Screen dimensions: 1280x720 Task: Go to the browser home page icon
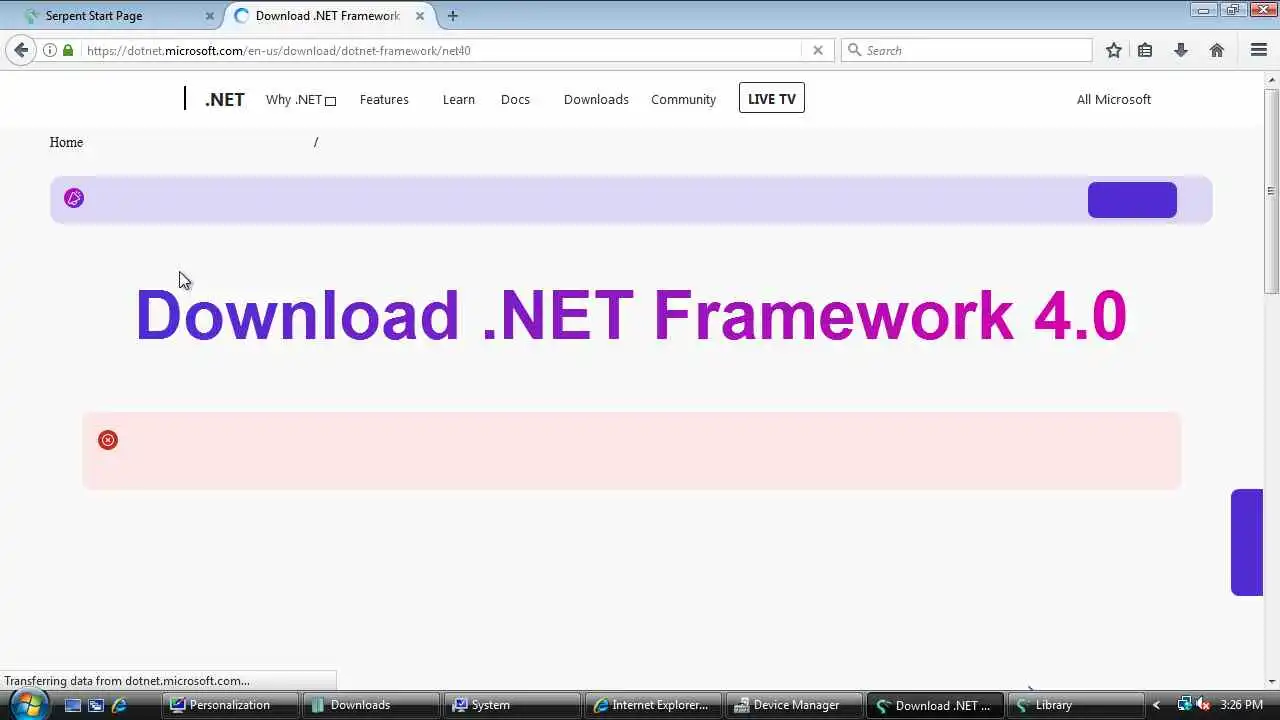pyautogui.click(x=1217, y=50)
